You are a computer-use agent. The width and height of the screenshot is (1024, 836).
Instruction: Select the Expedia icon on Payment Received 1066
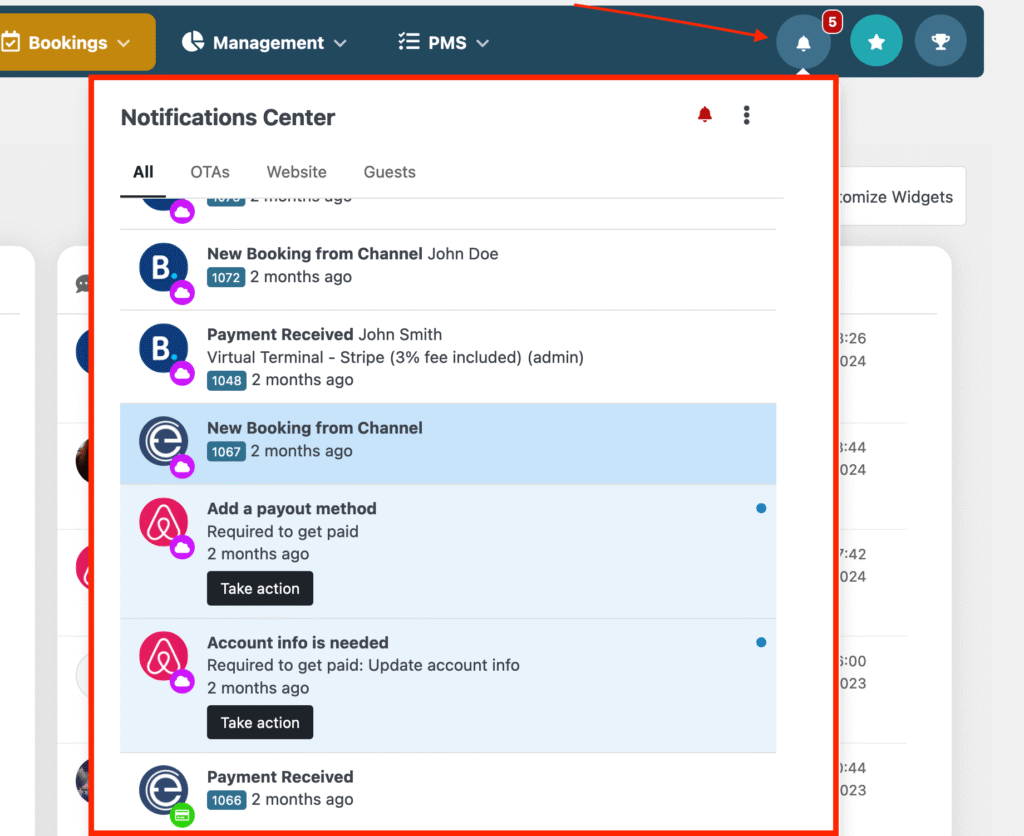click(163, 789)
